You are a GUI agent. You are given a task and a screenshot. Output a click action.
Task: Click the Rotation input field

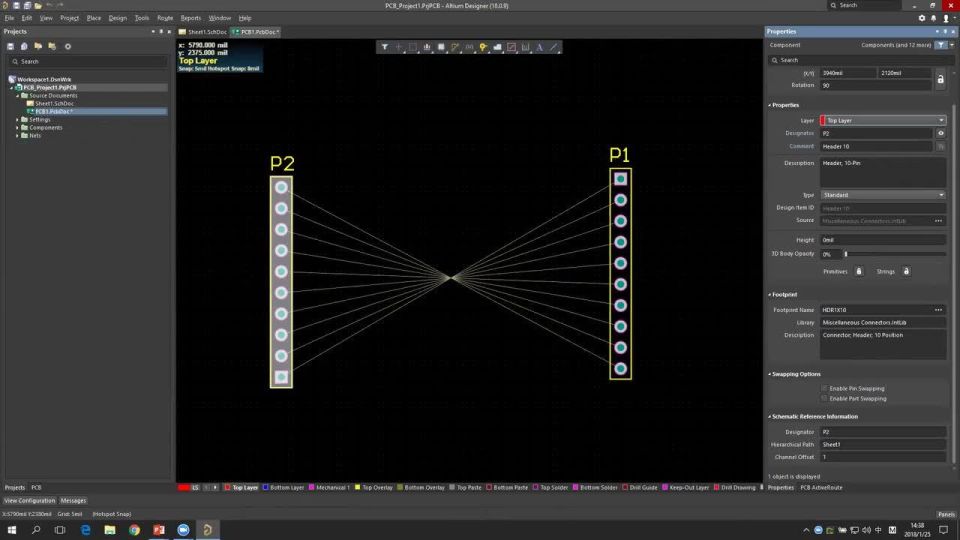coord(876,86)
